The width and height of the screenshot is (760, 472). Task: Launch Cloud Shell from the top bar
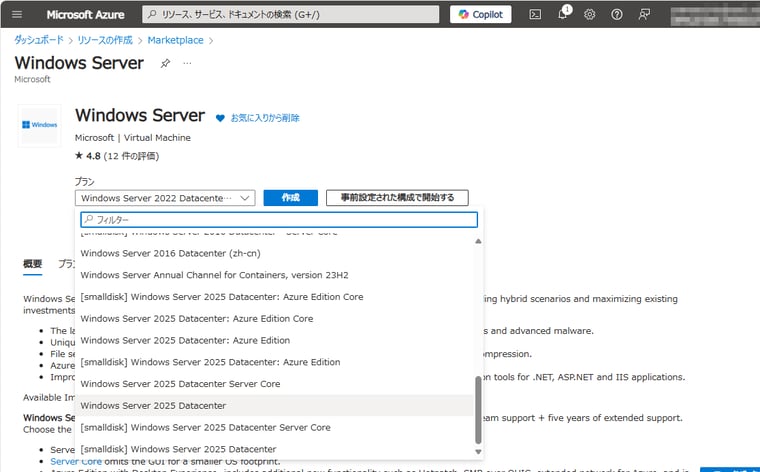[x=535, y=14]
